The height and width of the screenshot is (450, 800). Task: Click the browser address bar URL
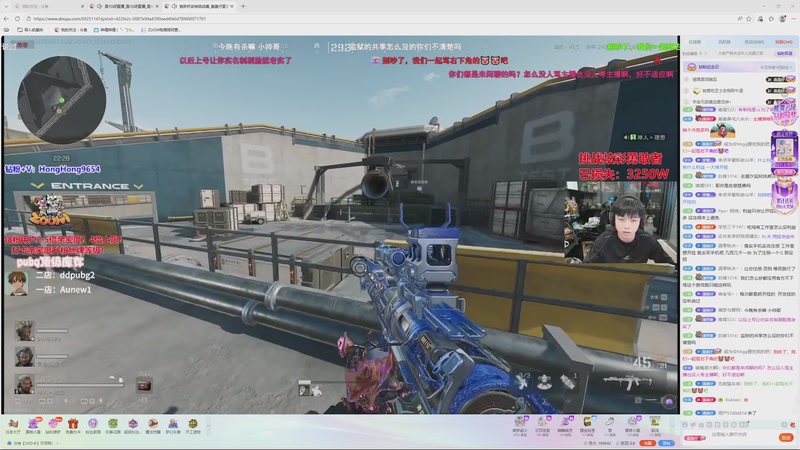click(120, 19)
